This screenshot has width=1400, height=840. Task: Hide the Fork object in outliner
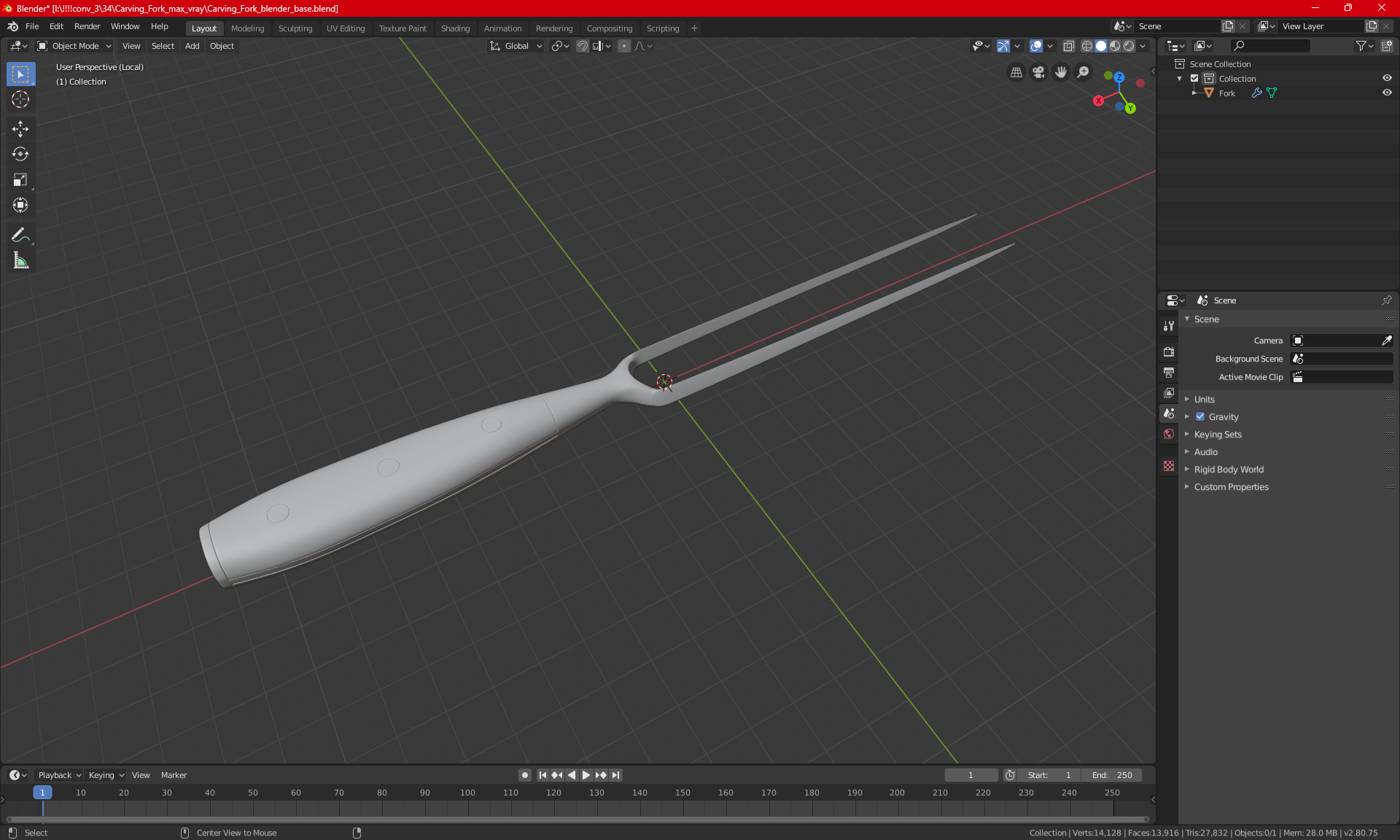coord(1387,93)
